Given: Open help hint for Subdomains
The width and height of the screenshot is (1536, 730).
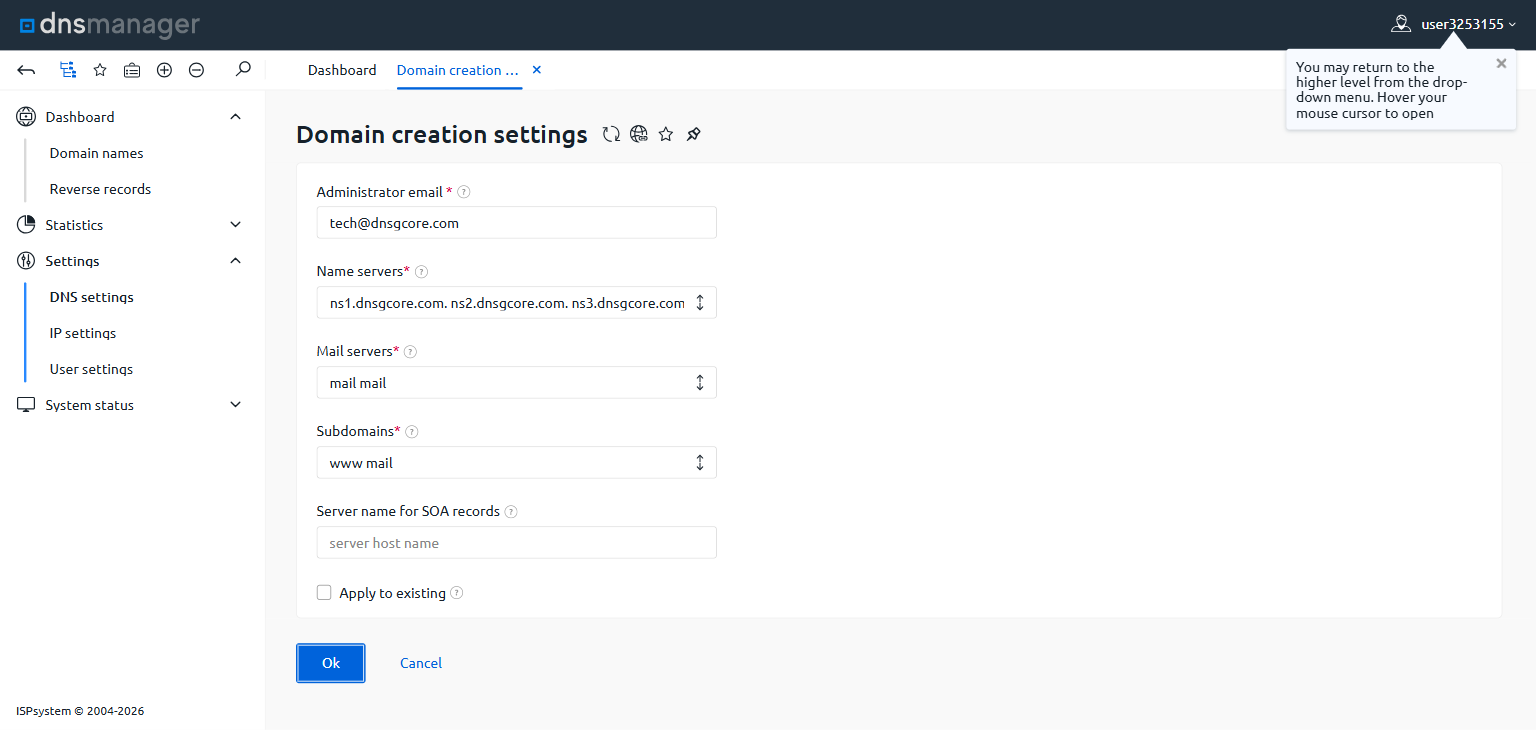Looking at the screenshot, I should pyautogui.click(x=411, y=432).
